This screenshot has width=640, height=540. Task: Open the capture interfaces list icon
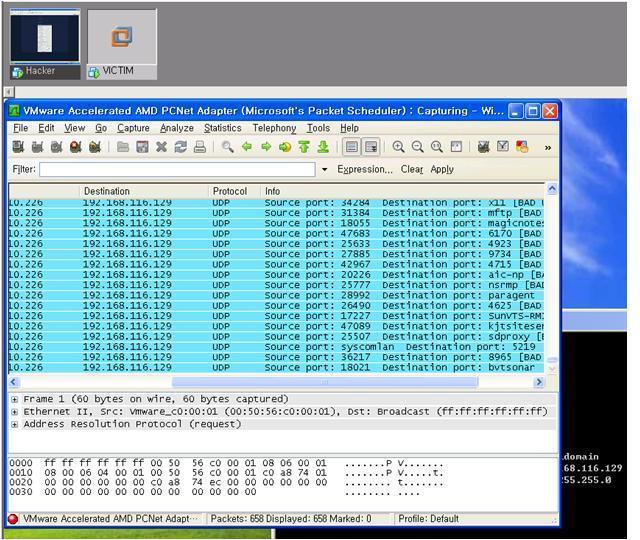[18, 147]
